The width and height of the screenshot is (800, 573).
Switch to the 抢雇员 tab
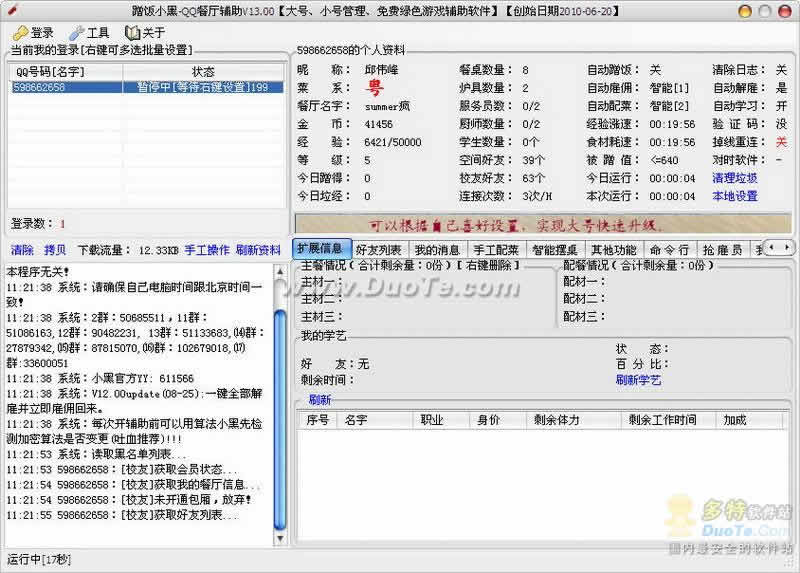click(722, 250)
